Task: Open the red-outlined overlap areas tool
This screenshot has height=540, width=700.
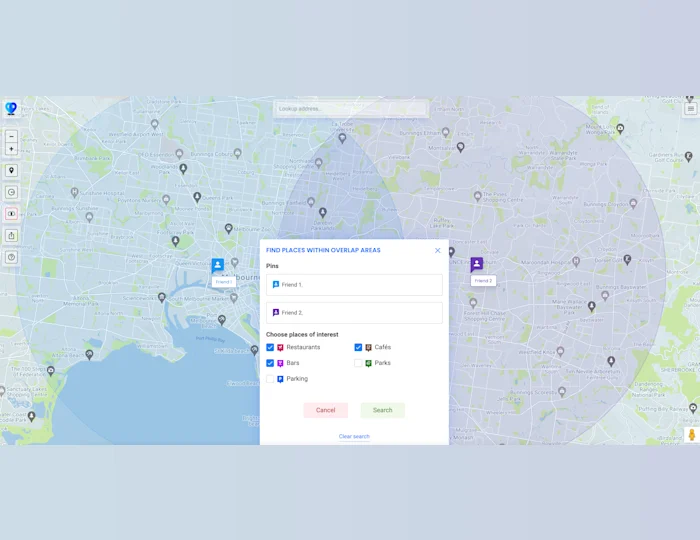Action: click(x=12, y=214)
